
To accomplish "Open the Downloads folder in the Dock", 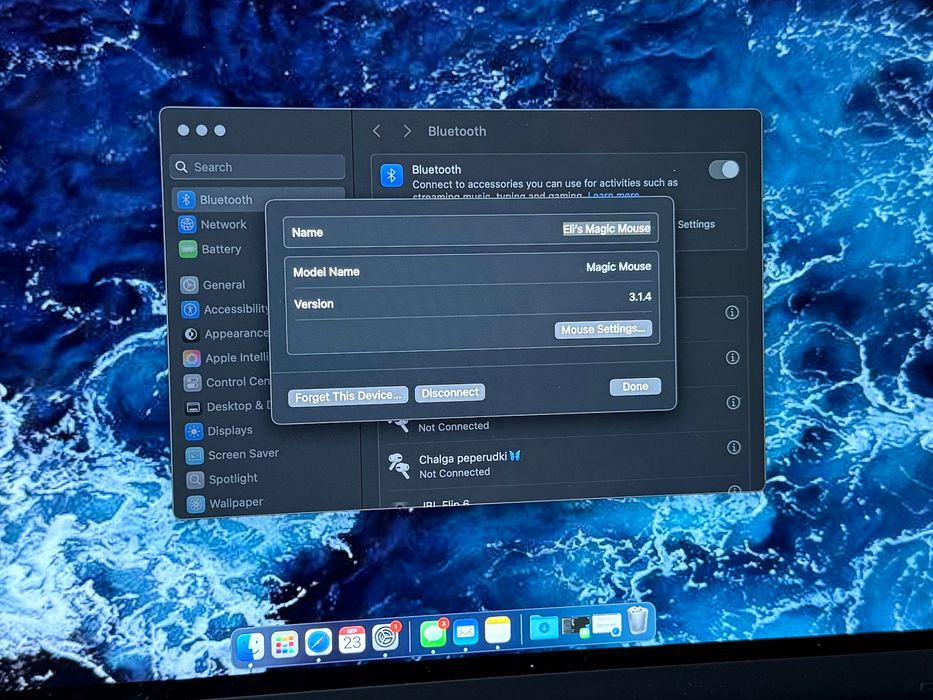I will (544, 627).
